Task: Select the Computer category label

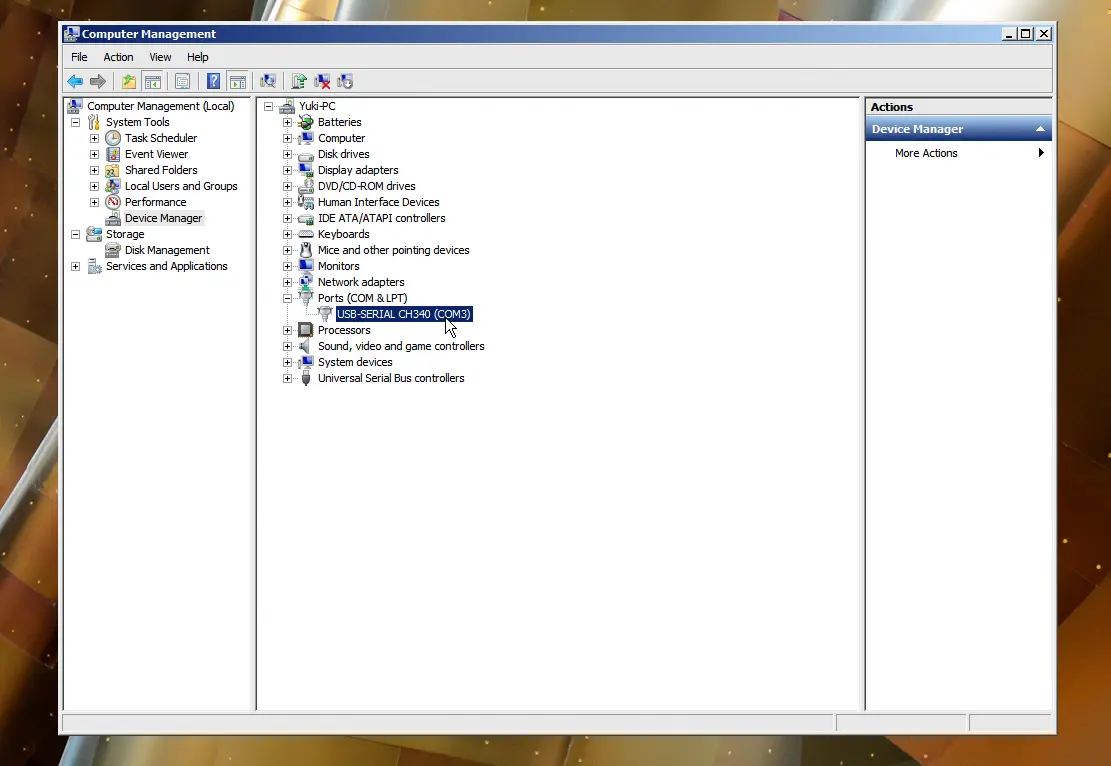Action: [x=342, y=138]
